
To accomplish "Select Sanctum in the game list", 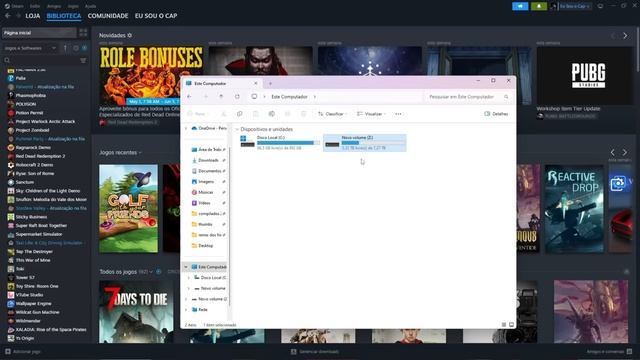I will pyautogui.click(x=24, y=182).
